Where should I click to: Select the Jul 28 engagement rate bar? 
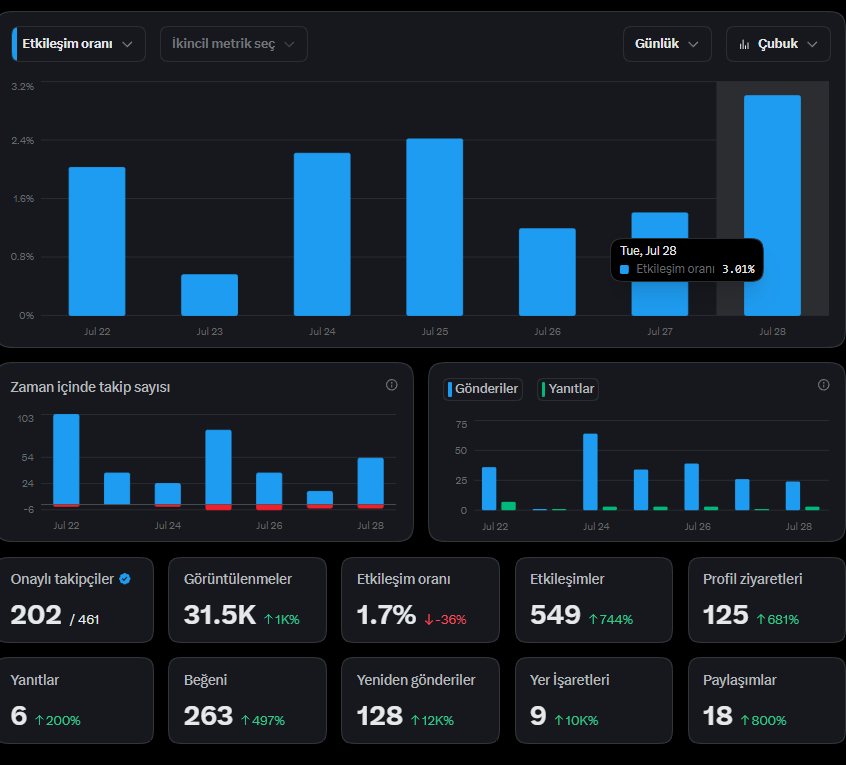[x=772, y=206]
